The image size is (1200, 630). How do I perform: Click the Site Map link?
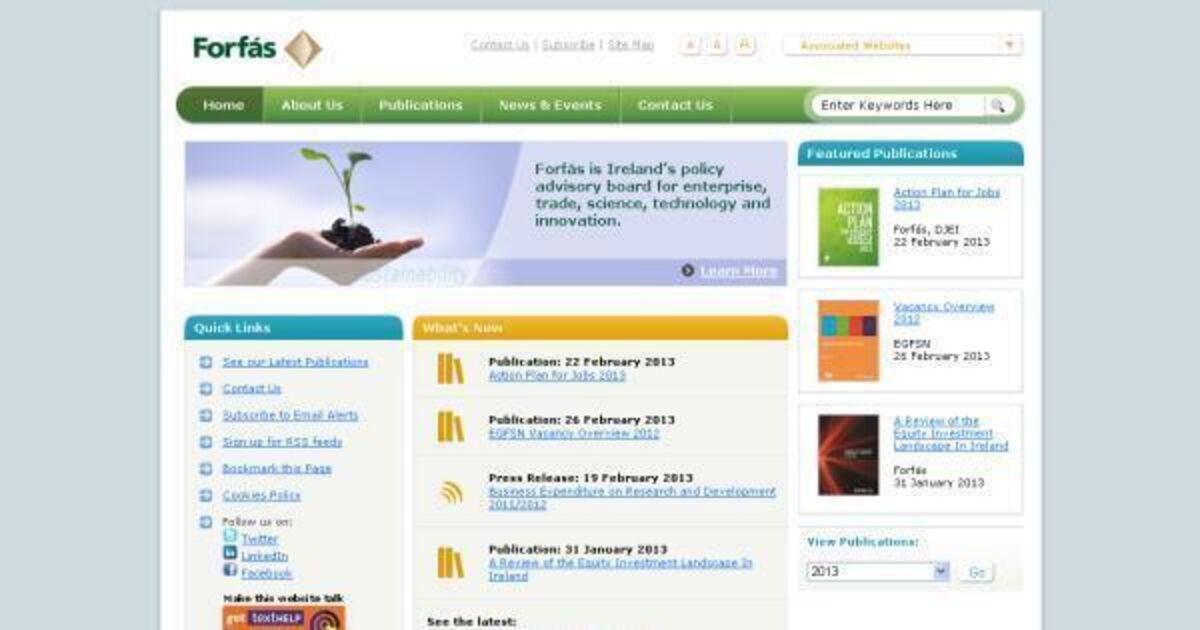coord(631,45)
